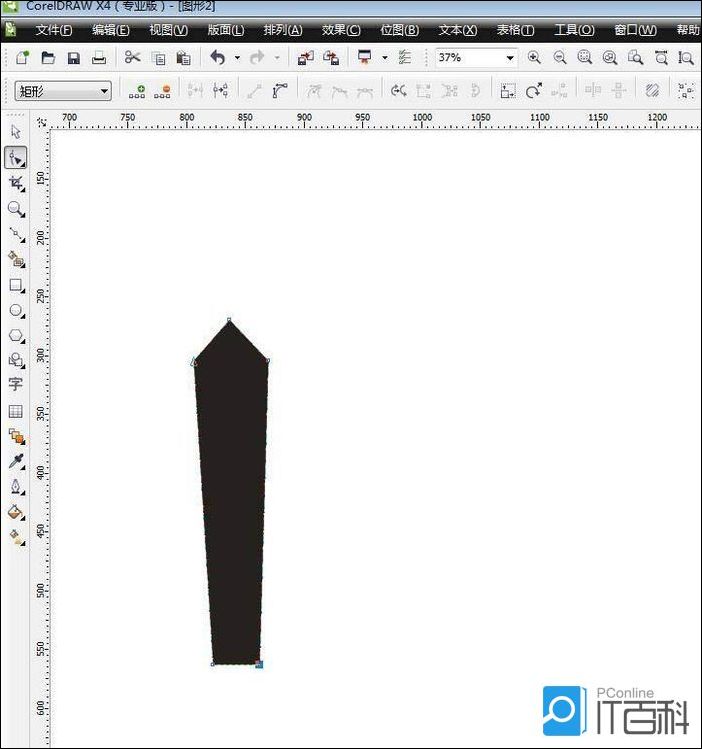Open the 位图(B) menu
Screen dimensions: 702x749
(x=400, y=30)
